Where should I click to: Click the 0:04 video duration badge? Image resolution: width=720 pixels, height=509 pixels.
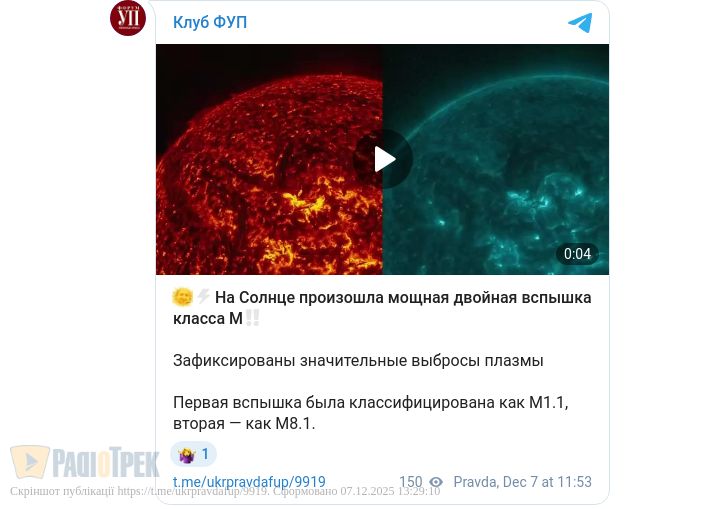[x=577, y=254]
